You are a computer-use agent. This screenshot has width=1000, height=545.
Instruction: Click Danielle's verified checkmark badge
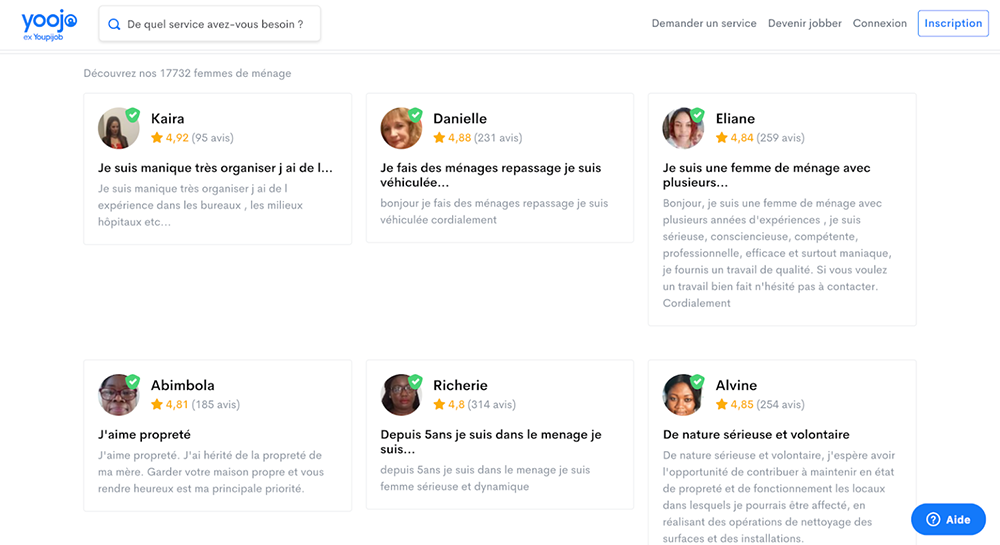(x=415, y=114)
